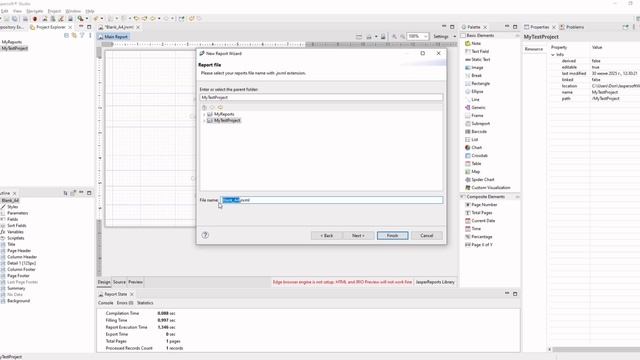
Task: Select Page Header band in Outline
Action: [x=19, y=251]
